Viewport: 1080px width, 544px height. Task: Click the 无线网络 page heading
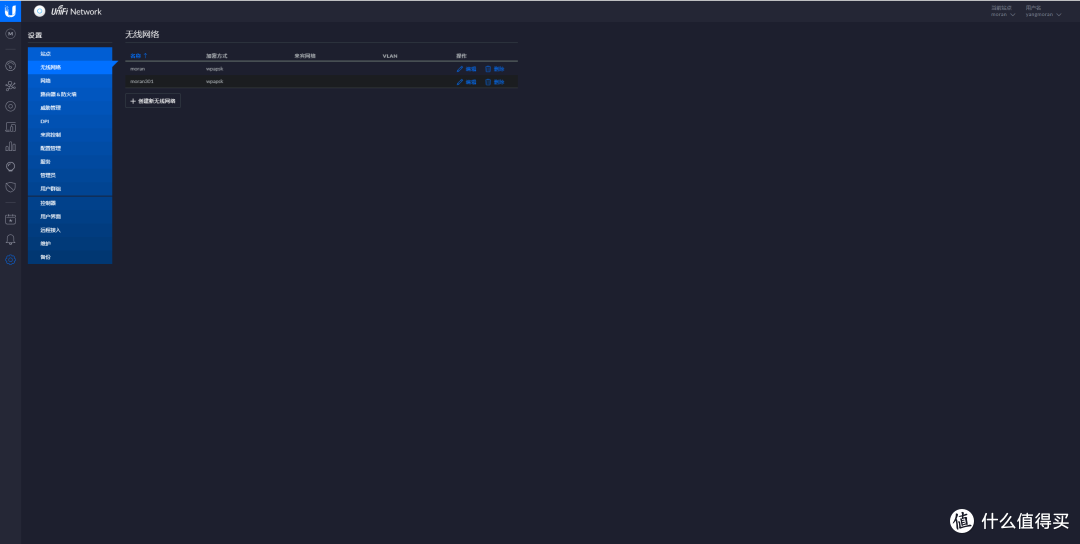pos(142,34)
